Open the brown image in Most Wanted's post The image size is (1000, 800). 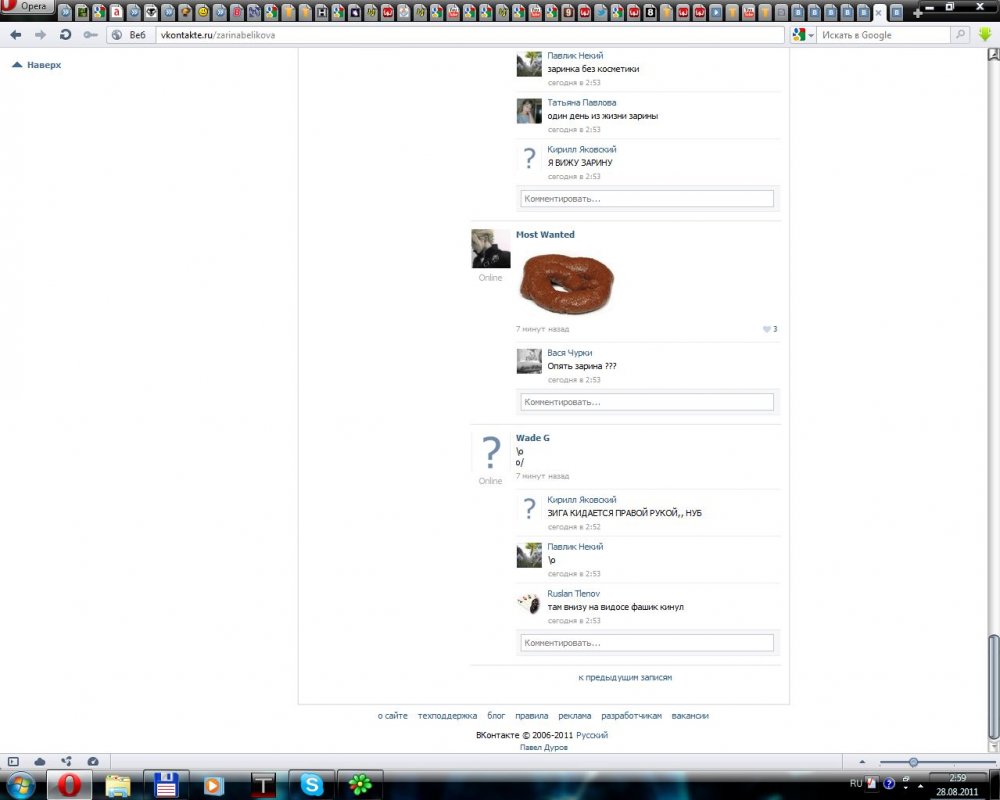click(x=566, y=283)
